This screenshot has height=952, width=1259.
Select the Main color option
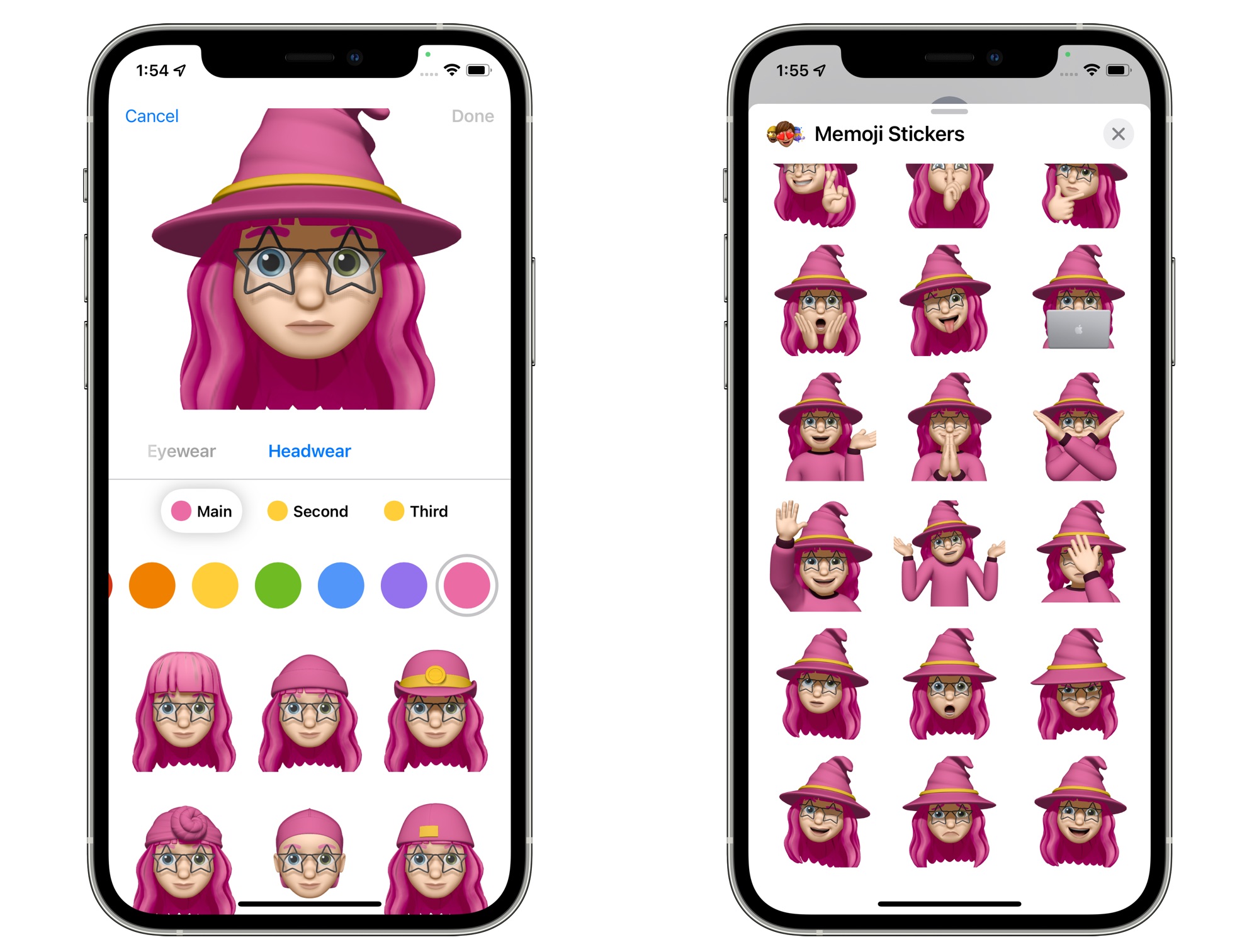199,510
